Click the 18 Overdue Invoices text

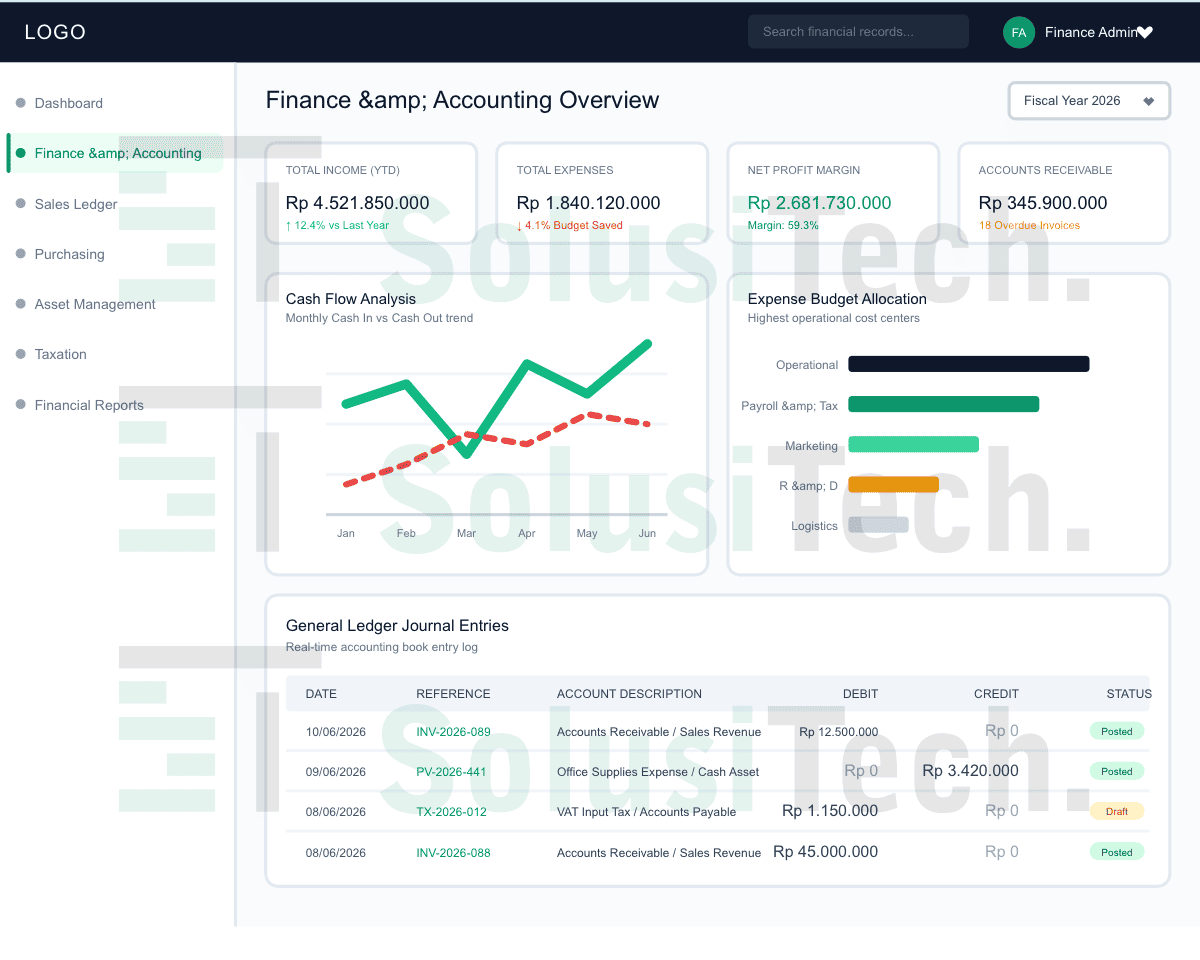pos(1029,226)
